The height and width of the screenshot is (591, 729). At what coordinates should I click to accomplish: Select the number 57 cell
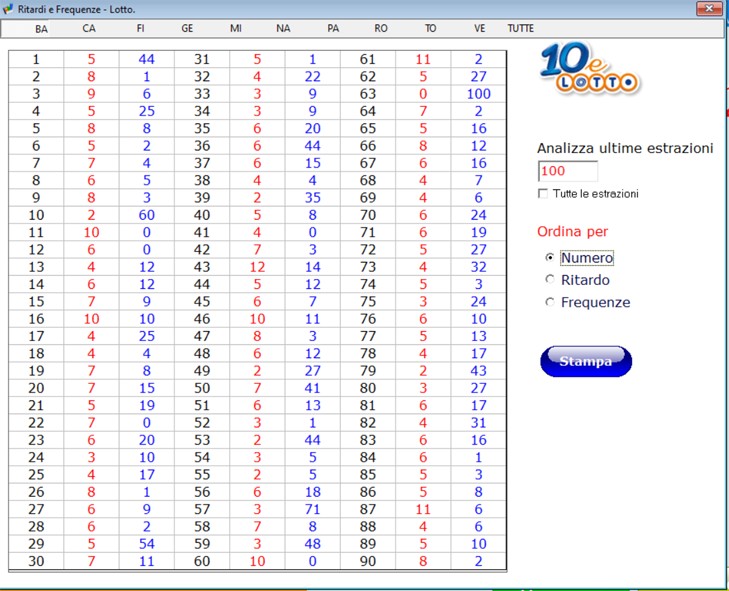(x=202, y=509)
